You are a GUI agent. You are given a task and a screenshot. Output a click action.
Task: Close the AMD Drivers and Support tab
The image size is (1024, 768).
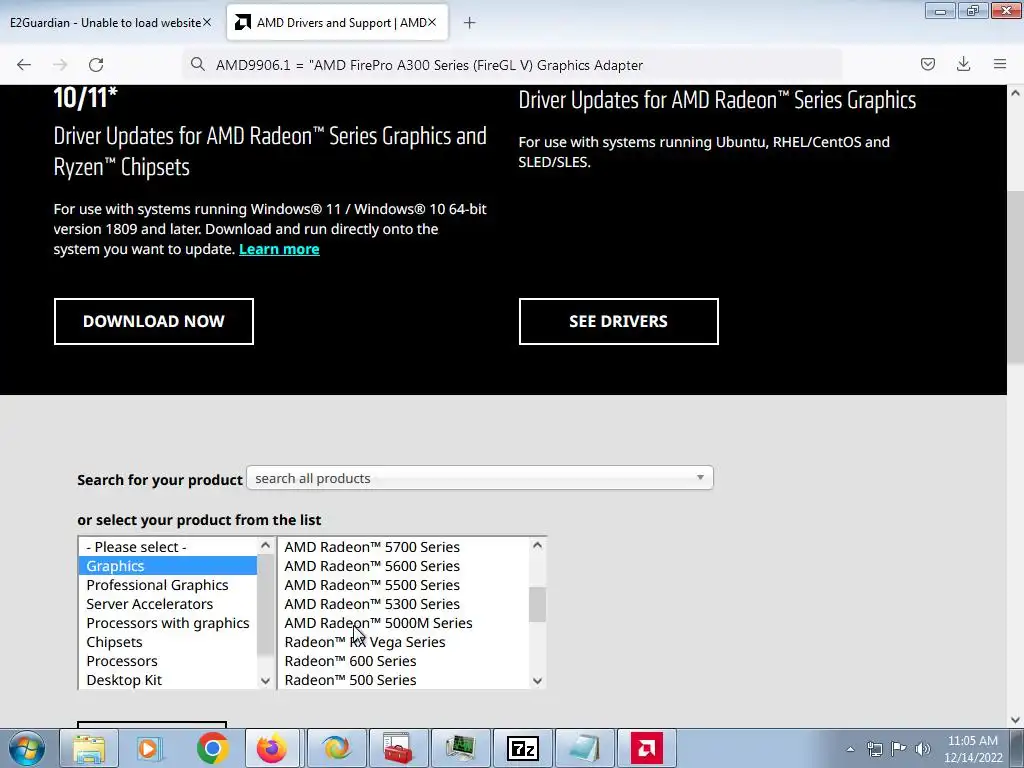pyautogui.click(x=432, y=22)
